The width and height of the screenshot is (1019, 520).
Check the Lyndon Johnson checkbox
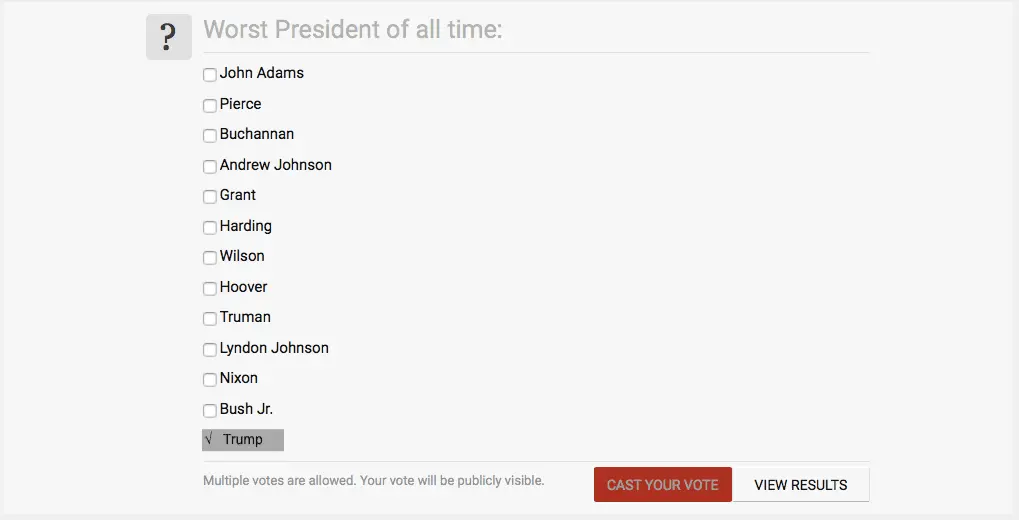210,349
